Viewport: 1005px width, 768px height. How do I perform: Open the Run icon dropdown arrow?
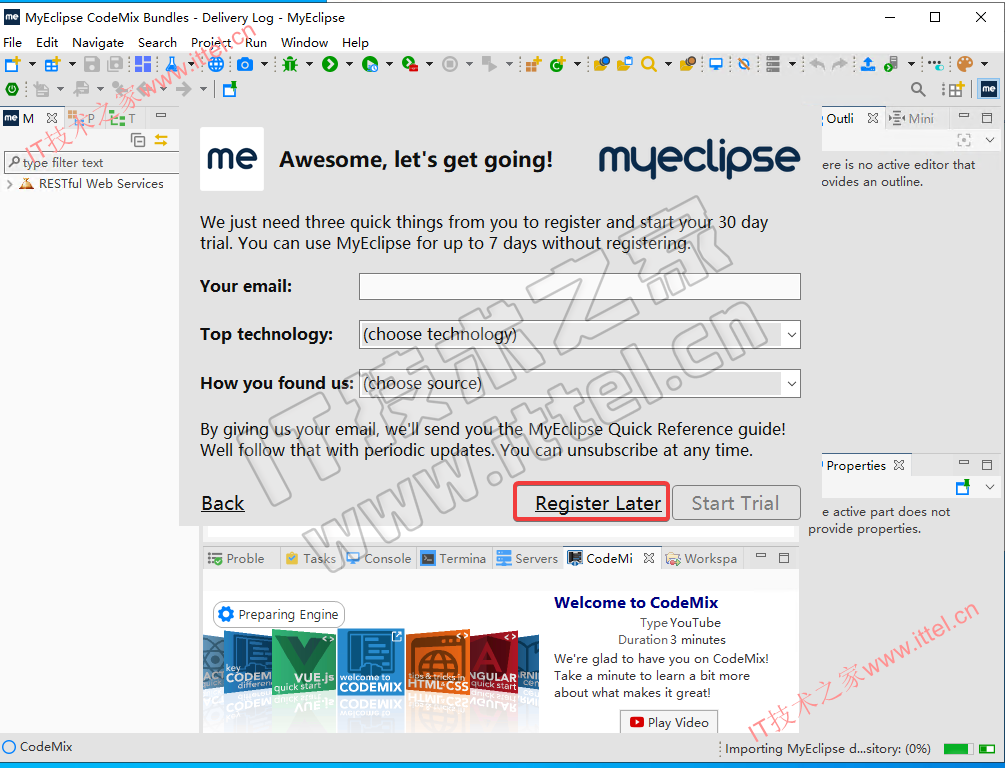(x=349, y=64)
